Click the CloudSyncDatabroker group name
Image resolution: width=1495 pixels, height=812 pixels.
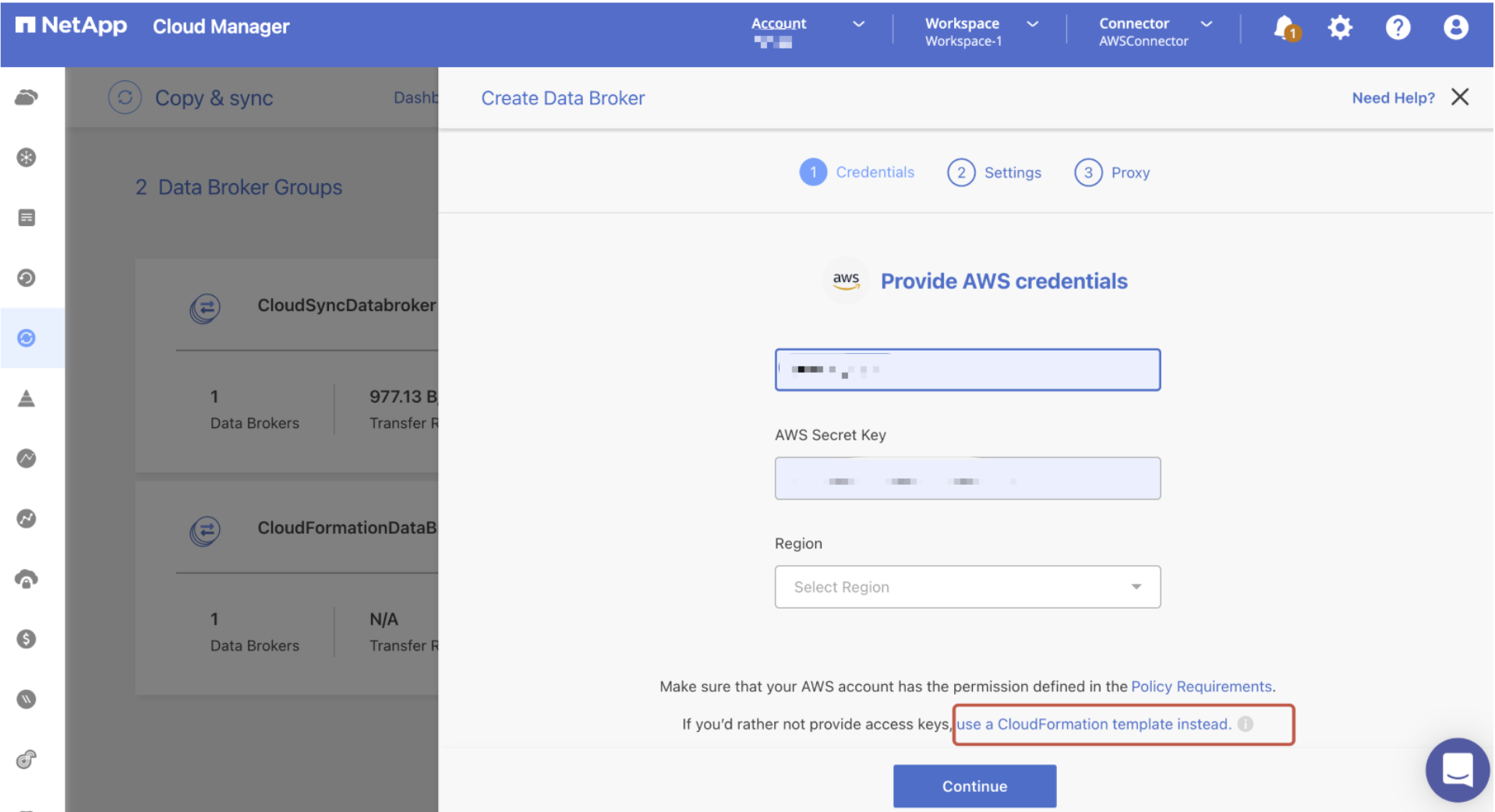(347, 305)
